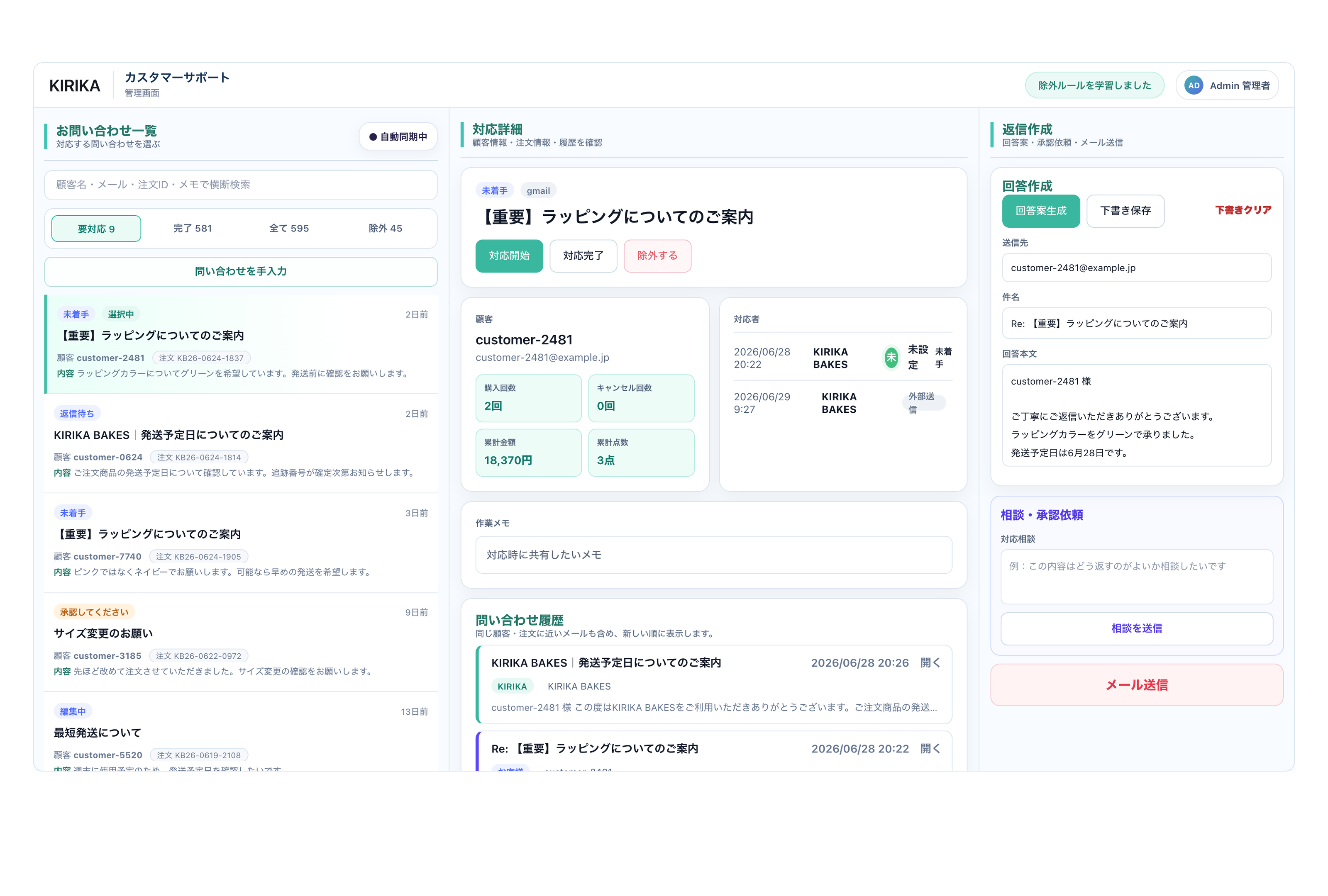Click the 除外ルールを学習しました notification
This screenshot has height=896, width=1328.
coord(1094,86)
